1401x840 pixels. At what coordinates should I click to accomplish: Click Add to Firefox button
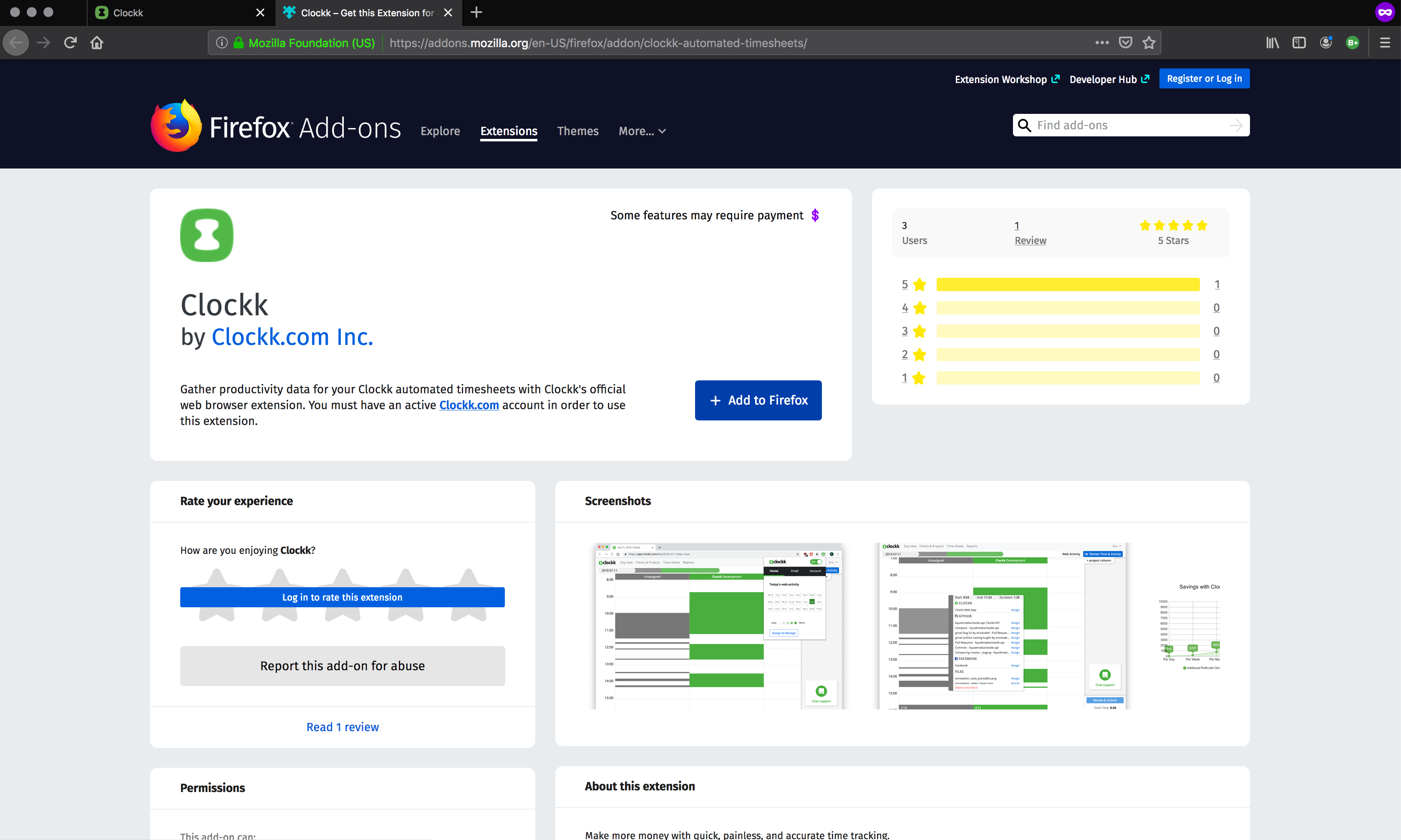[x=758, y=400]
